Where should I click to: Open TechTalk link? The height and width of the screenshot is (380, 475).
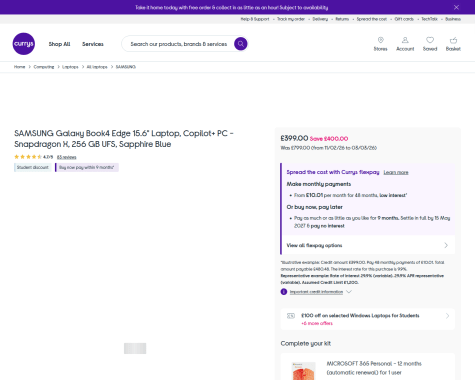(429, 19)
